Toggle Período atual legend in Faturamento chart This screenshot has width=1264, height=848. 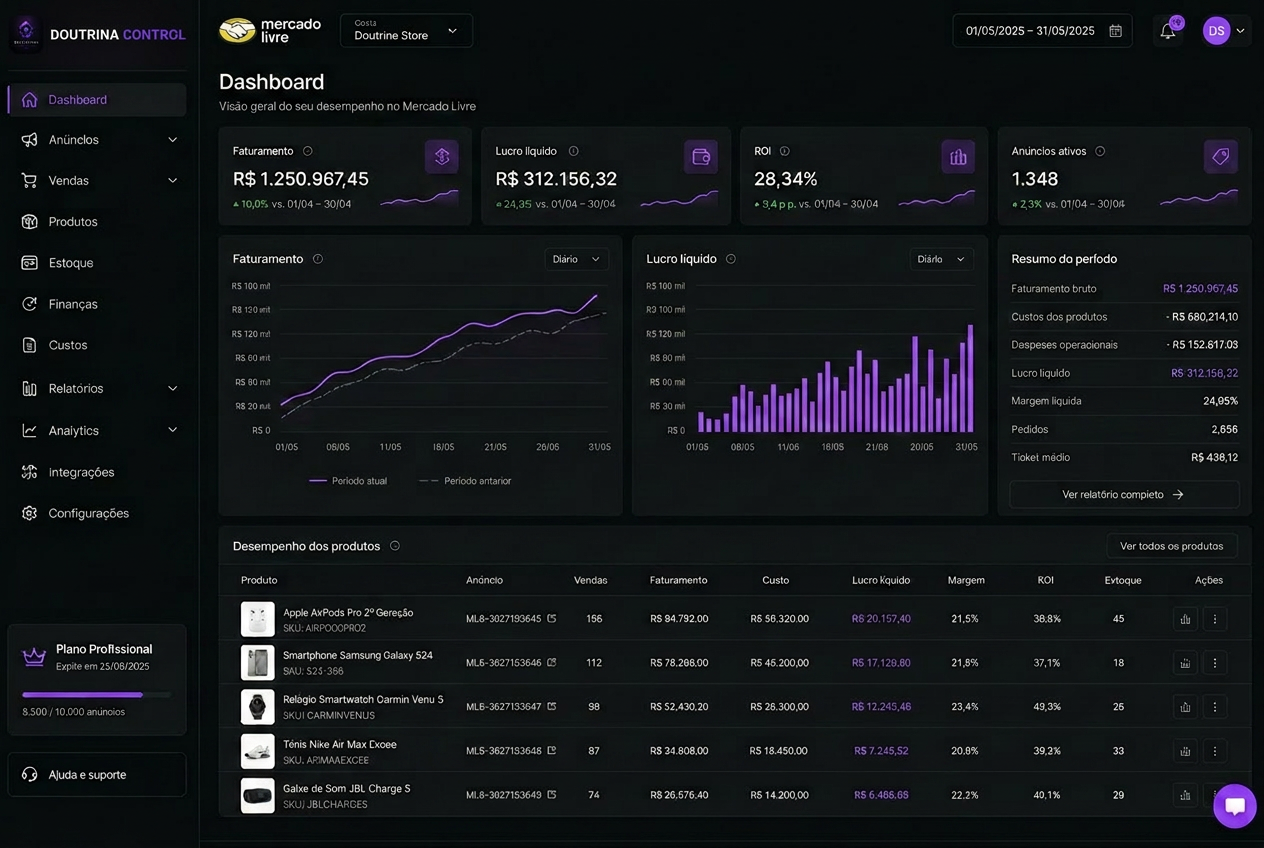(x=348, y=481)
